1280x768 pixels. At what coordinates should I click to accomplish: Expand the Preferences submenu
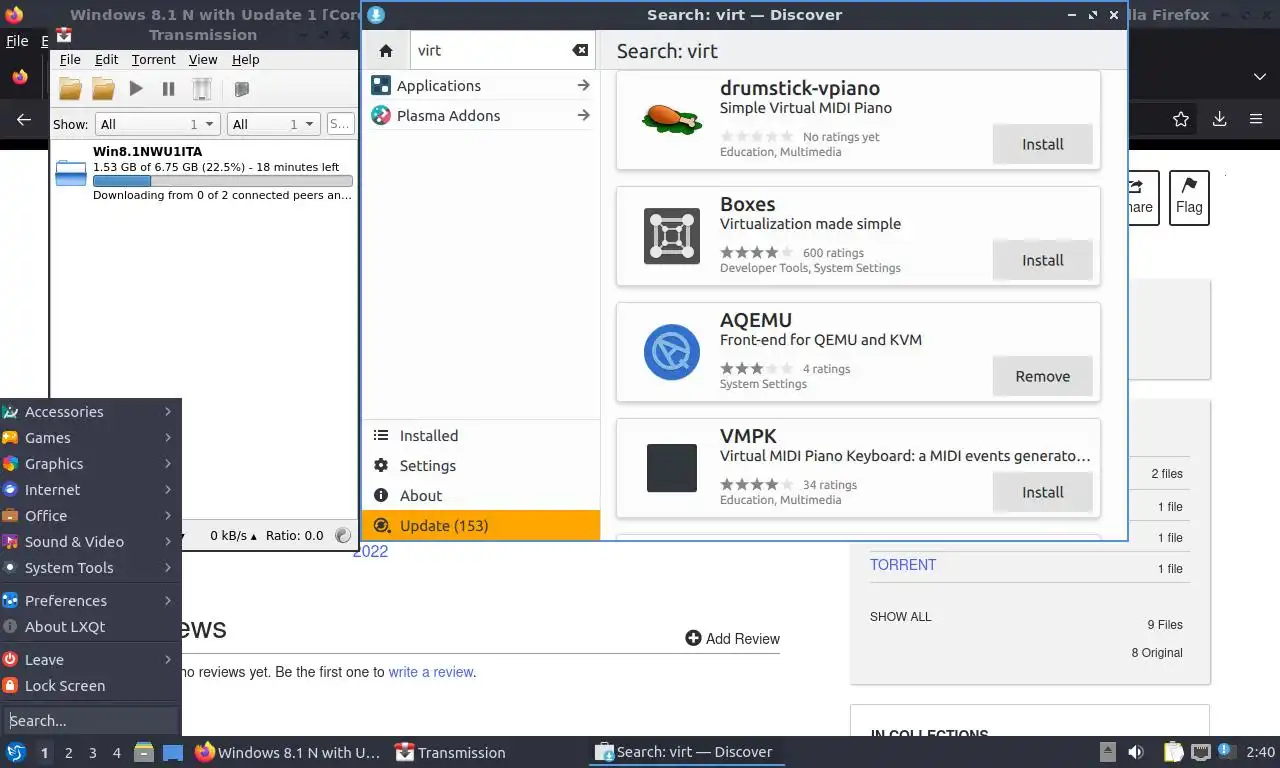[90, 601]
